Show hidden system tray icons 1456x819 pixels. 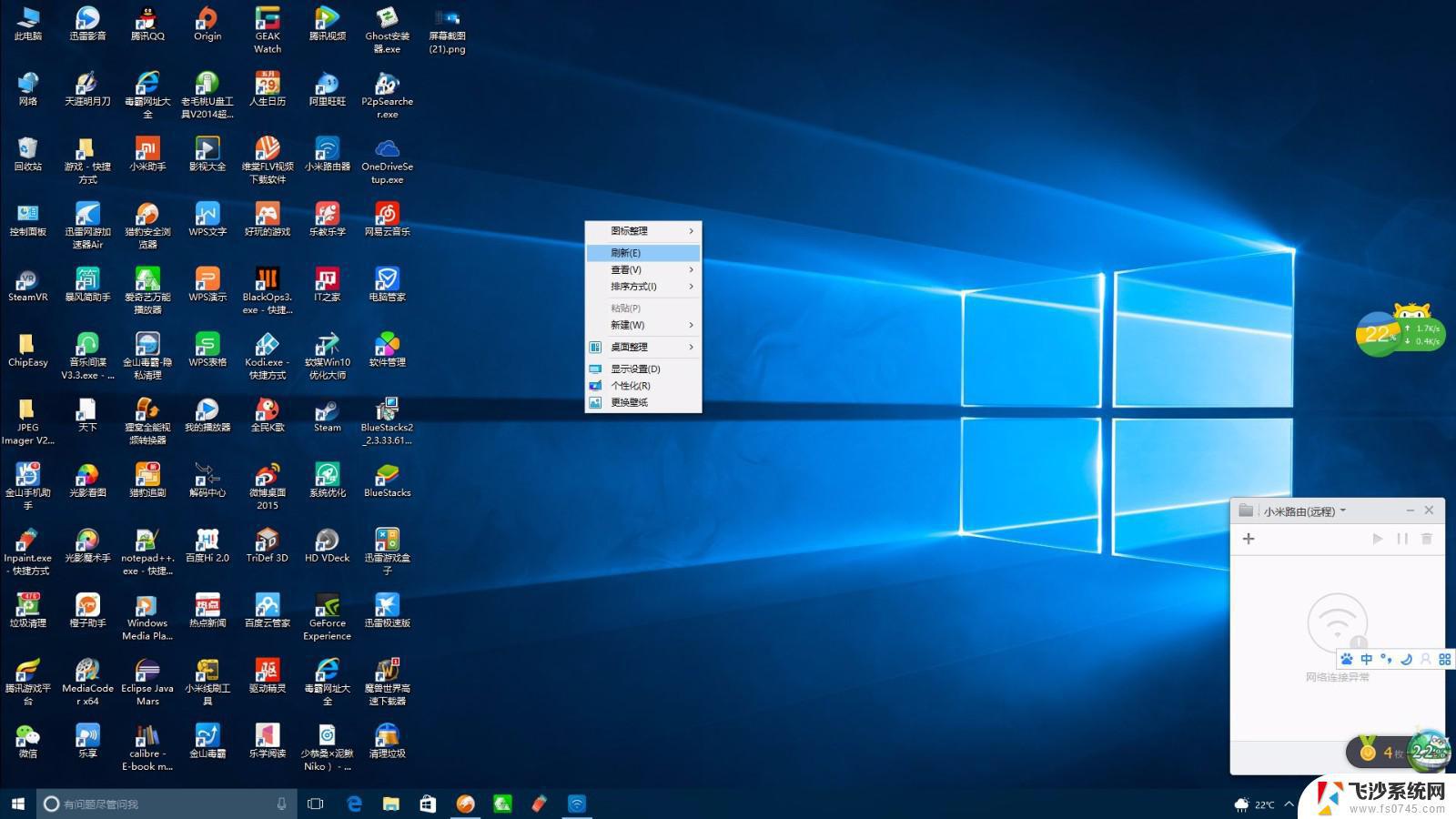(x=1289, y=804)
